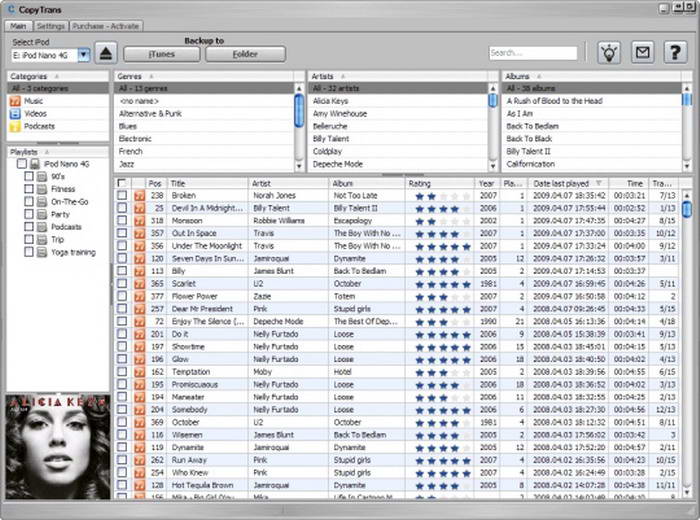The image size is (700, 520).
Task: Click the Search input field
Action: (x=532, y=53)
